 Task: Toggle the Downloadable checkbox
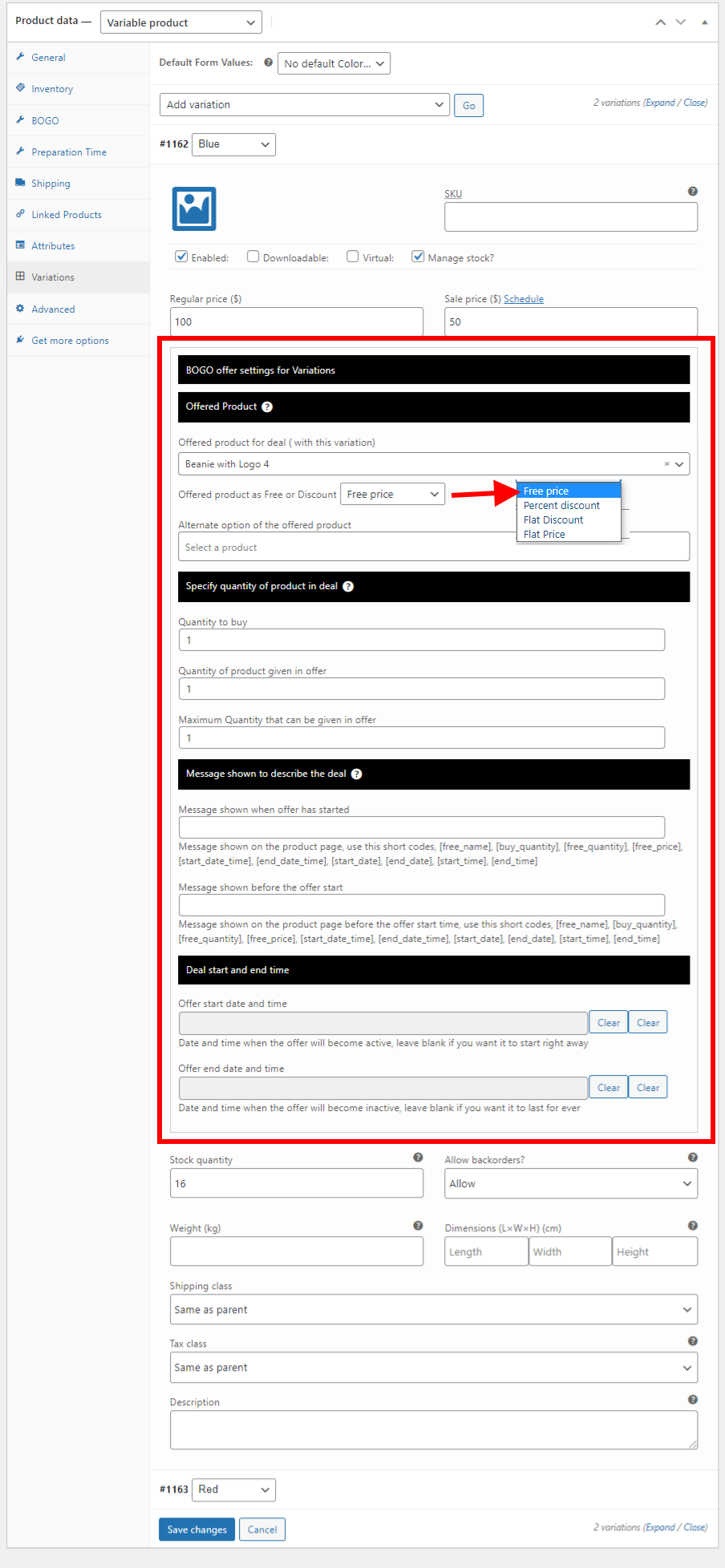click(x=253, y=257)
